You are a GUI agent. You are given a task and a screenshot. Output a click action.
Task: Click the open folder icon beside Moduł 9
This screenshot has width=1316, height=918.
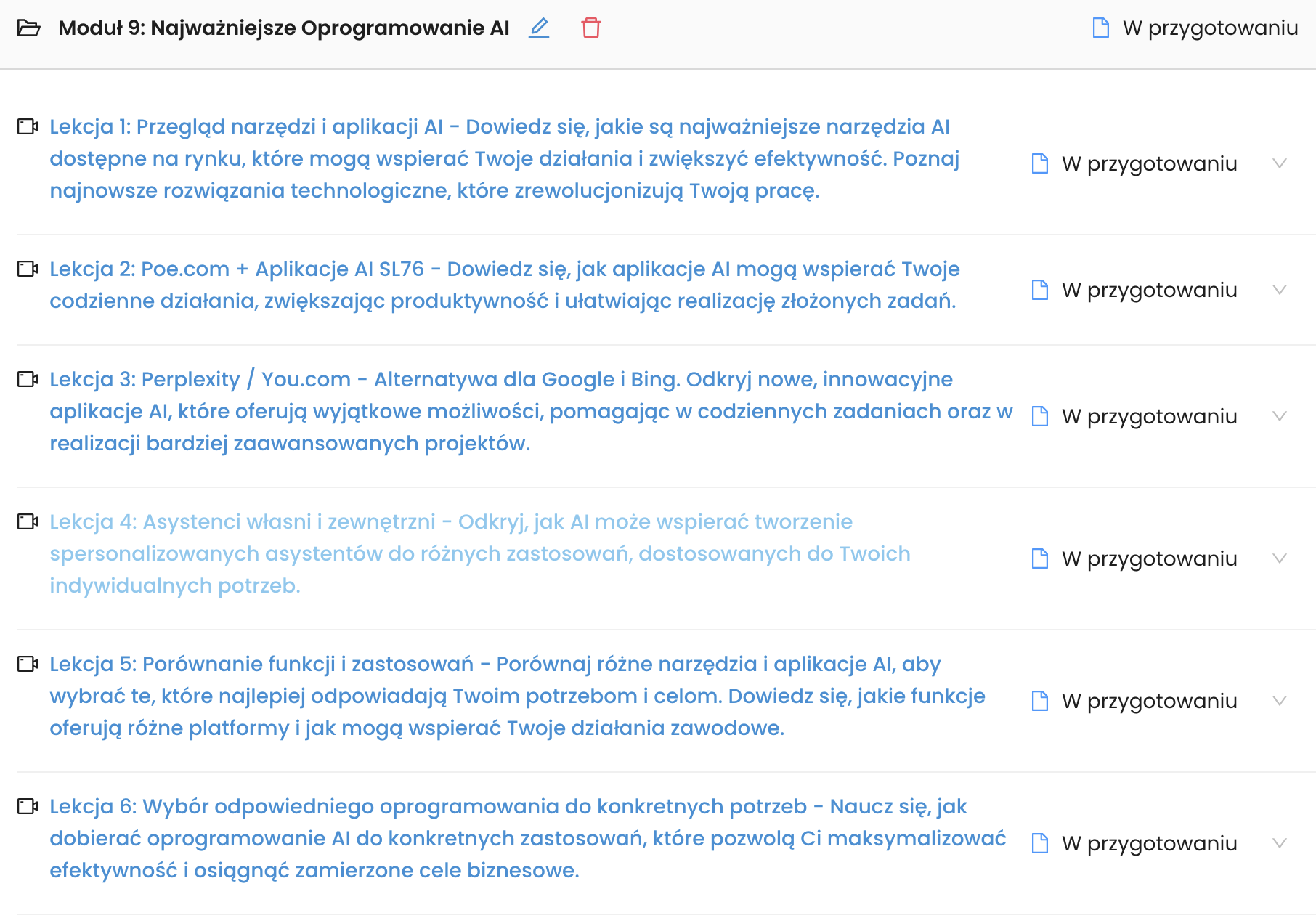tap(29, 28)
